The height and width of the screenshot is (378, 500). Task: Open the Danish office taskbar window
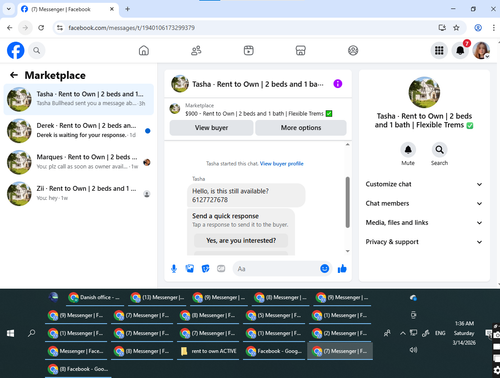point(95,297)
